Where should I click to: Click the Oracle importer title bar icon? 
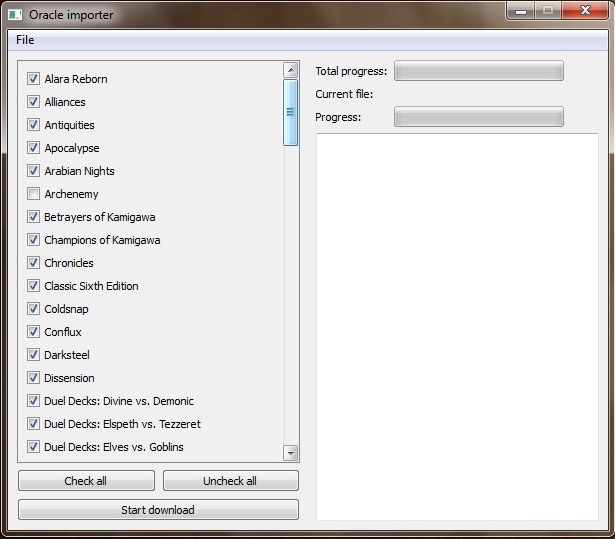tap(15, 15)
